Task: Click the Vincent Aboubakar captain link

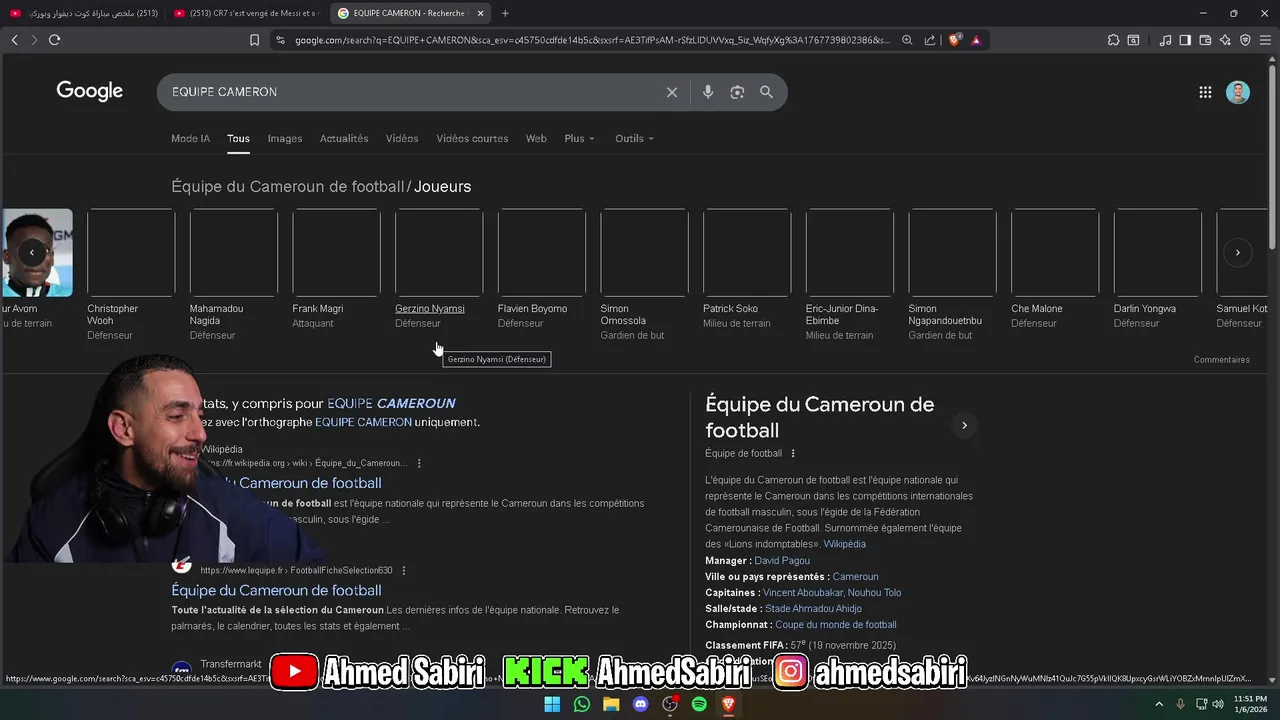Action: click(x=803, y=593)
